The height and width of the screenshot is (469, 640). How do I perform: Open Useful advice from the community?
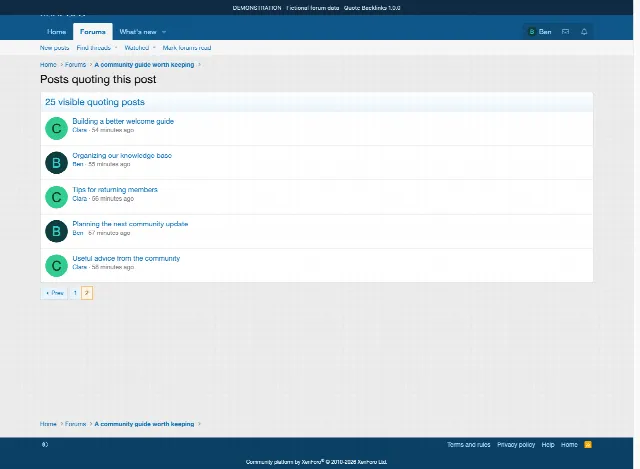tap(126, 258)
